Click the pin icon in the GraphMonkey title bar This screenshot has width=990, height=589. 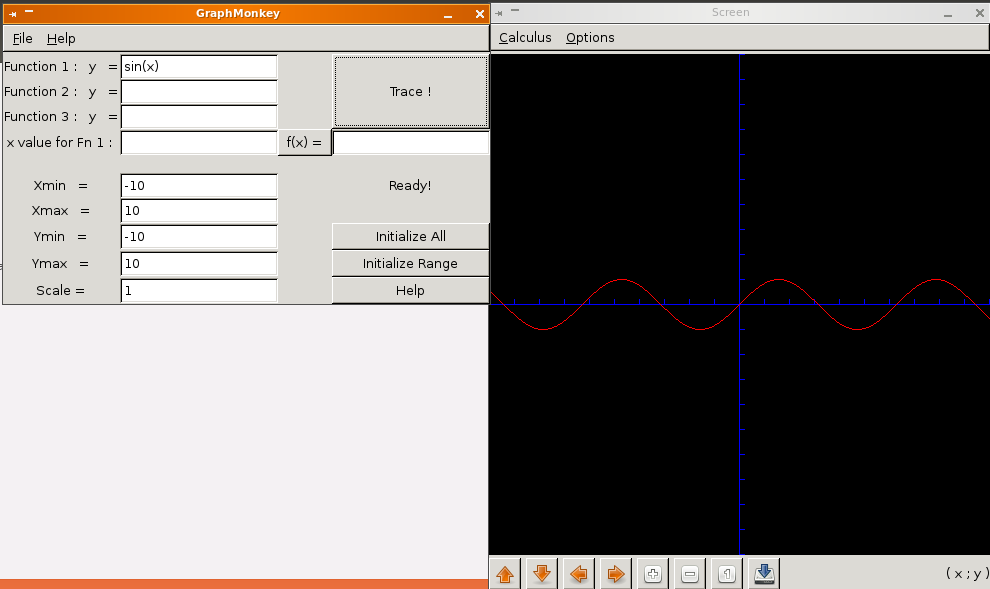[13, 14]
